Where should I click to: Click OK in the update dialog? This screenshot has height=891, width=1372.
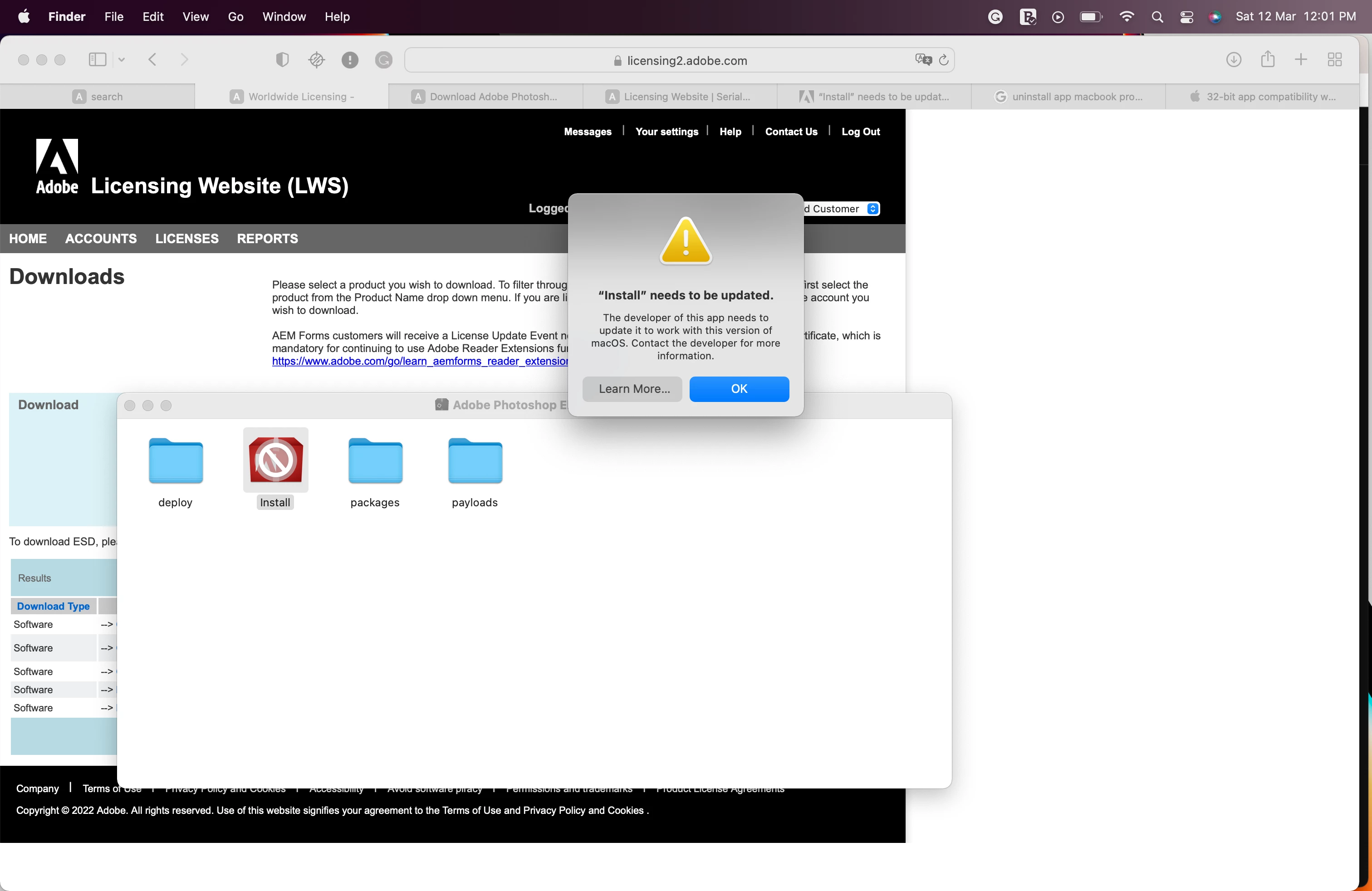[x=739, y=389]
